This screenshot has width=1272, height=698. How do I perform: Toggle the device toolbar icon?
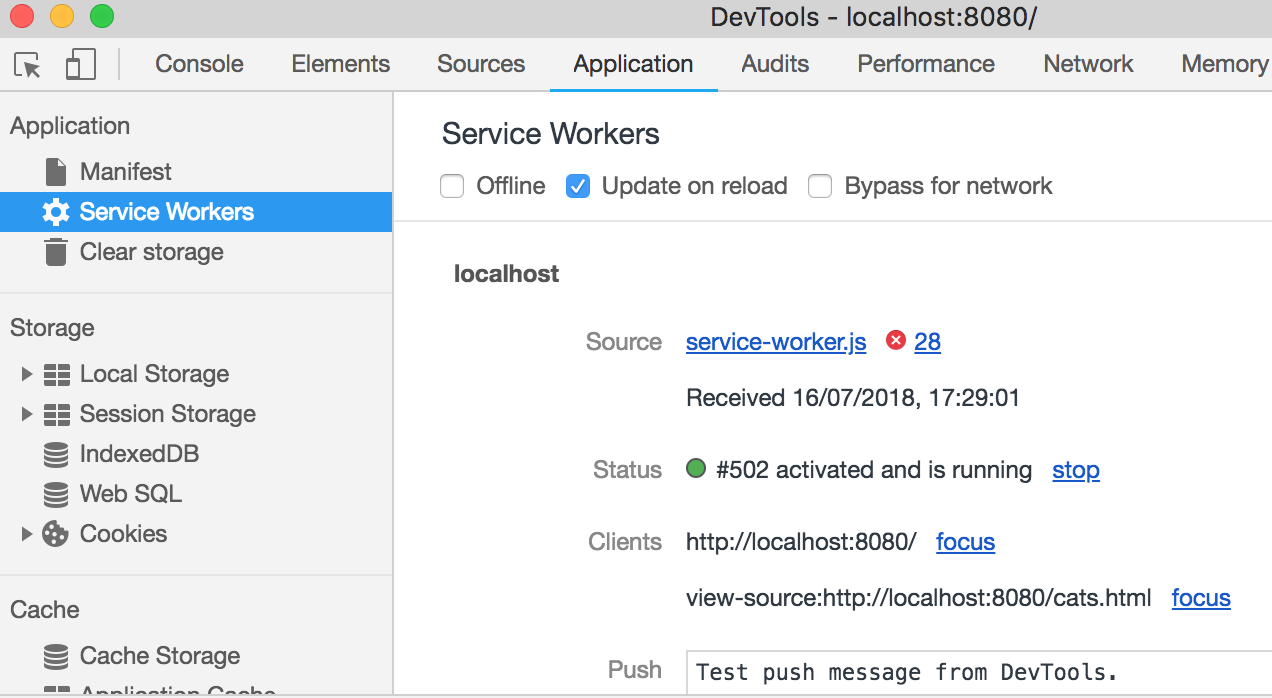pyautogui.click(x=81, y=63)
